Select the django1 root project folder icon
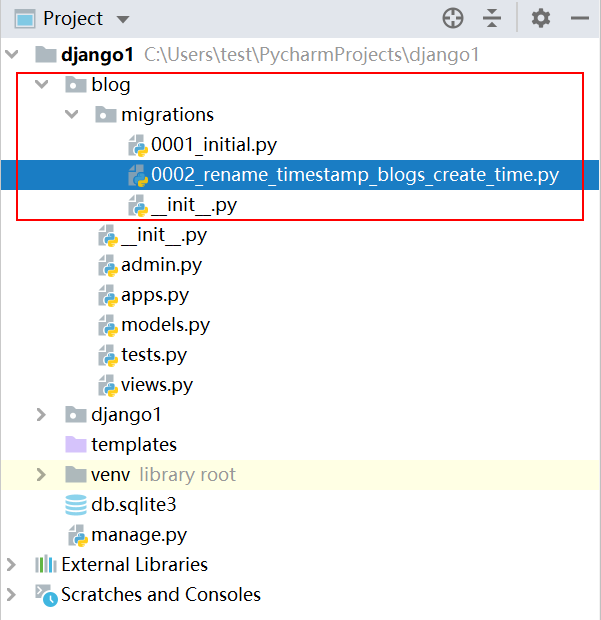 [45, 55]
